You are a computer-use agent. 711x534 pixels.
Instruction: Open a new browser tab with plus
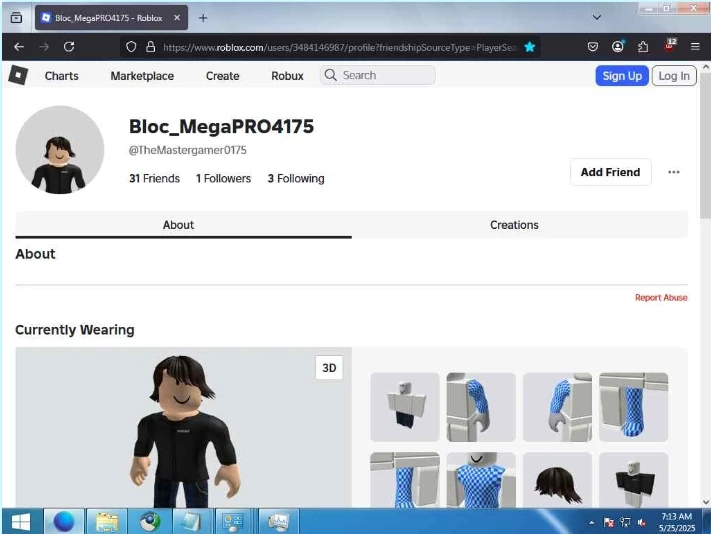203,18
